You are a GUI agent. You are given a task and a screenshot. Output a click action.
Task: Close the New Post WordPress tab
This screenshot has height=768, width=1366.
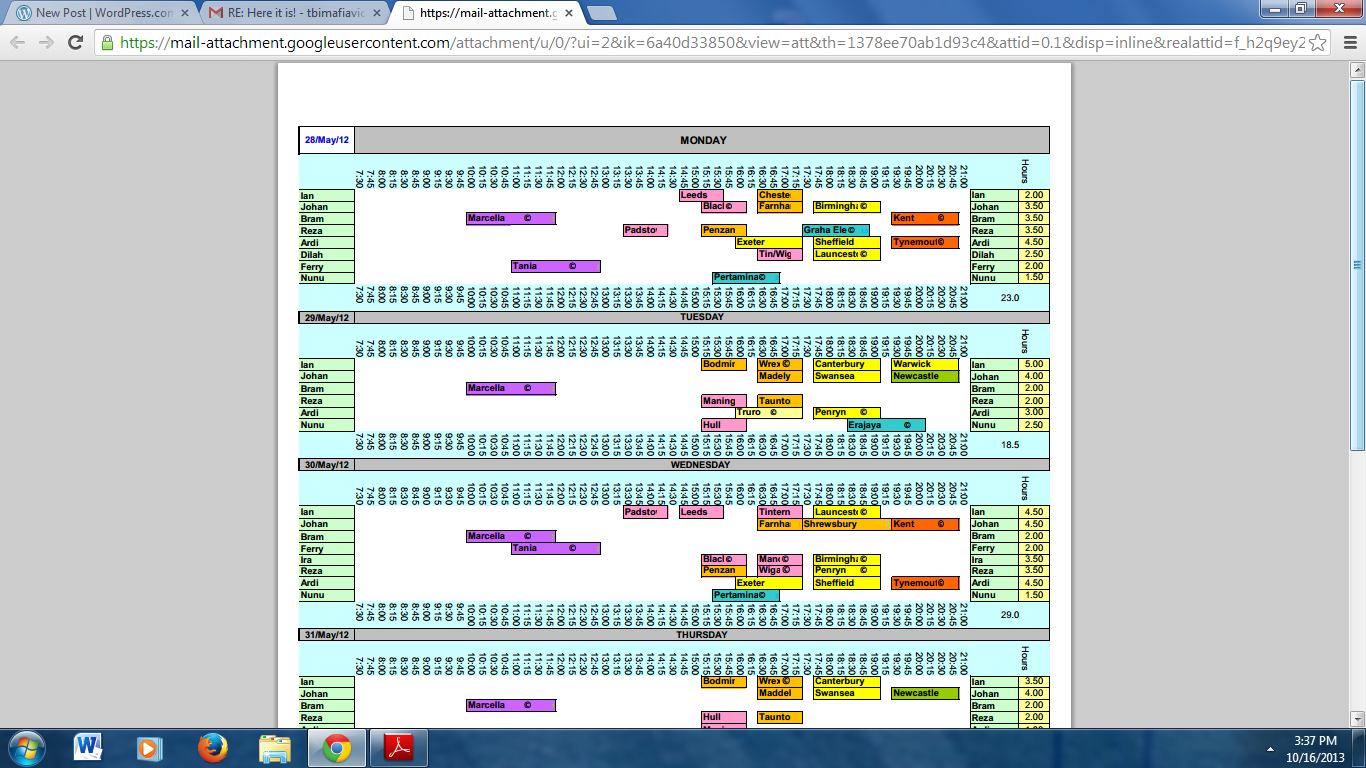(x=184, y=14)
